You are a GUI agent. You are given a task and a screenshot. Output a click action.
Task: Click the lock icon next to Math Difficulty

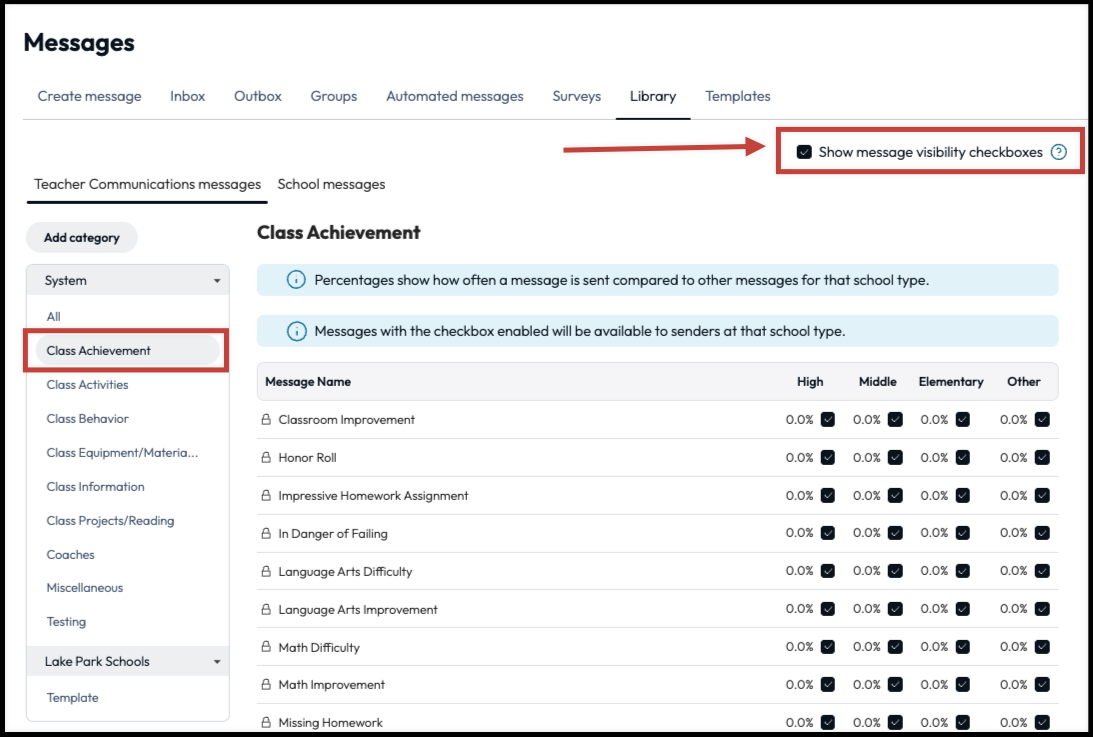266,648
